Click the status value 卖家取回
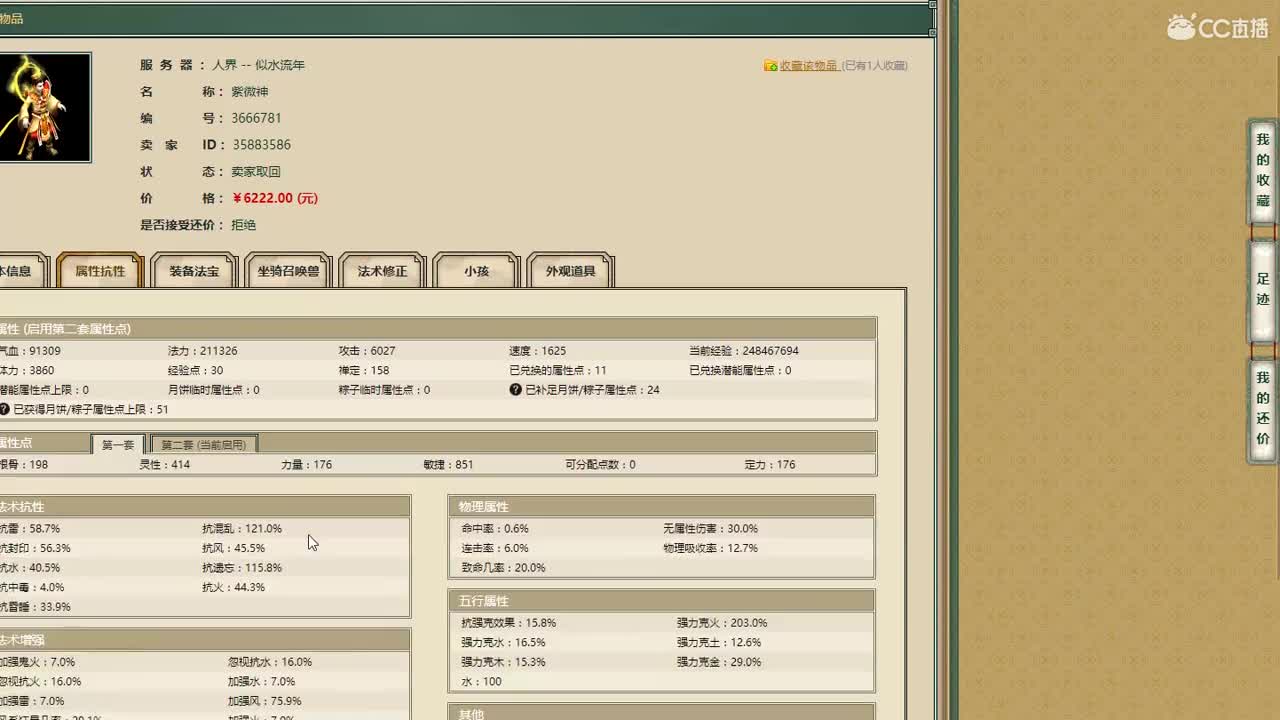Viewport: 1280px width, 720px height. point(256,171)
